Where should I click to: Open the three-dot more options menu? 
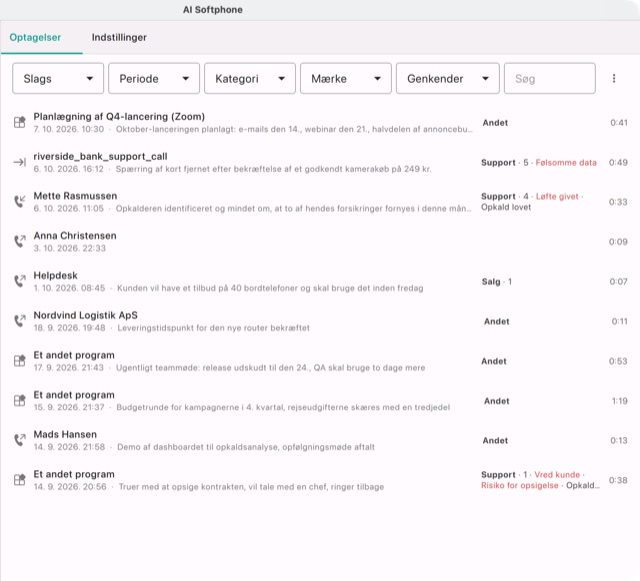click(x=613, y=78)
